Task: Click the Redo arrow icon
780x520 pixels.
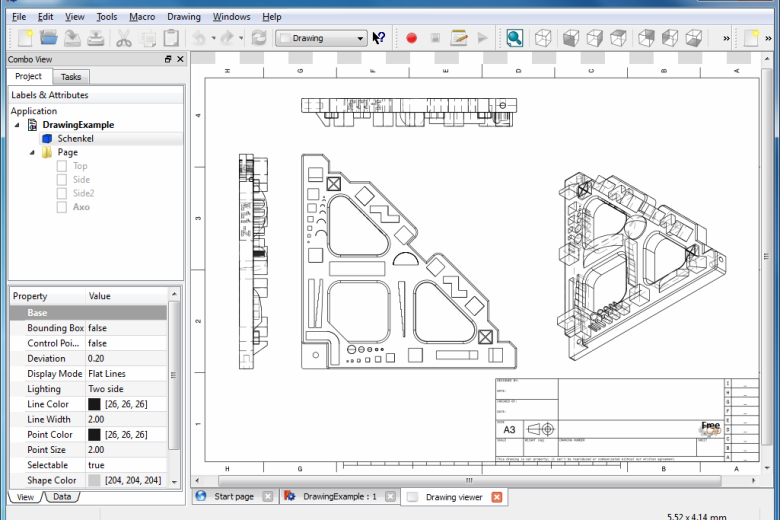Action: pyautogui.click(x=227, y=38)
